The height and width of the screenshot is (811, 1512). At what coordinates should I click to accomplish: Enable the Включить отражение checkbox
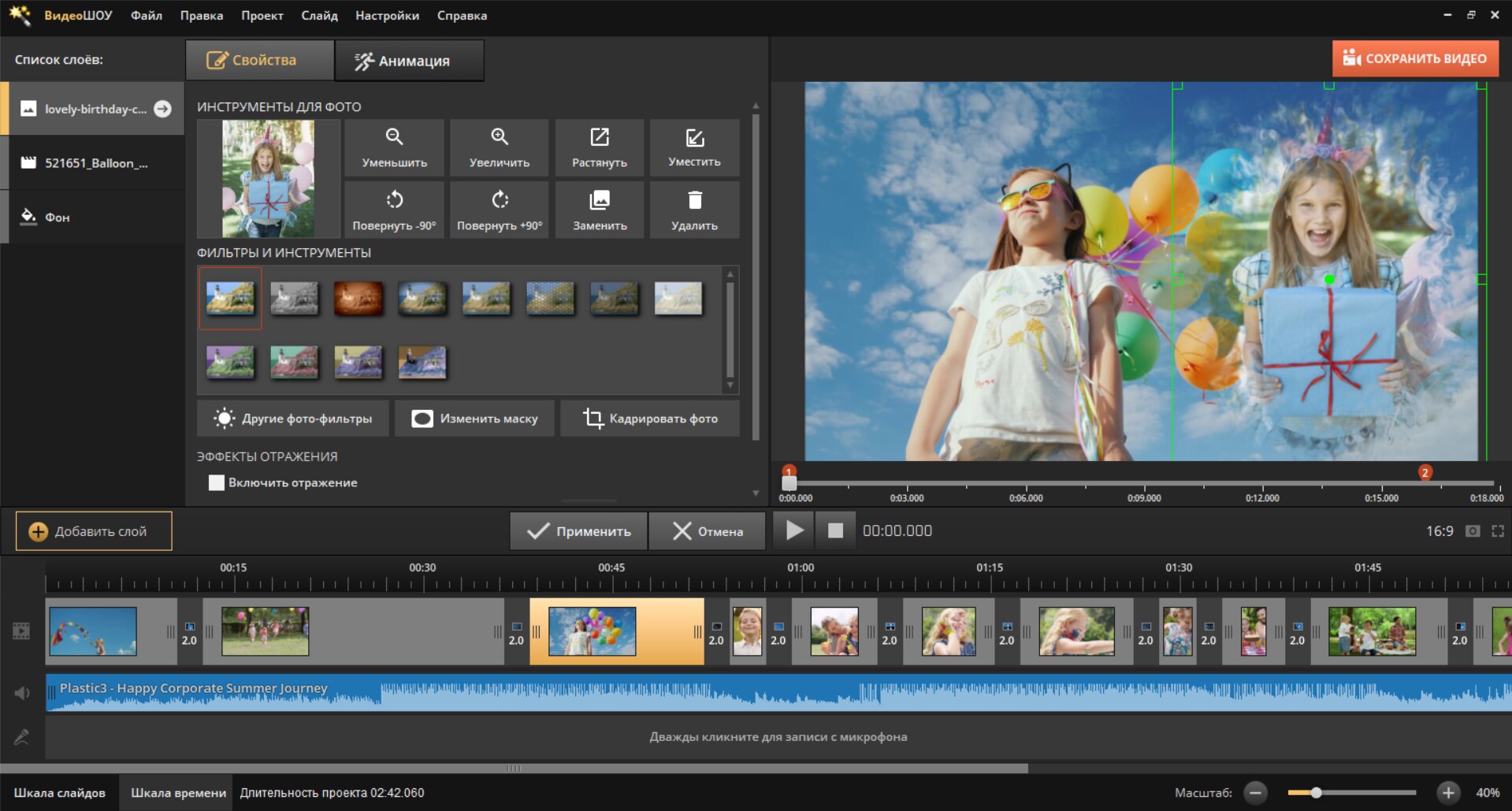tap(216, 482)
